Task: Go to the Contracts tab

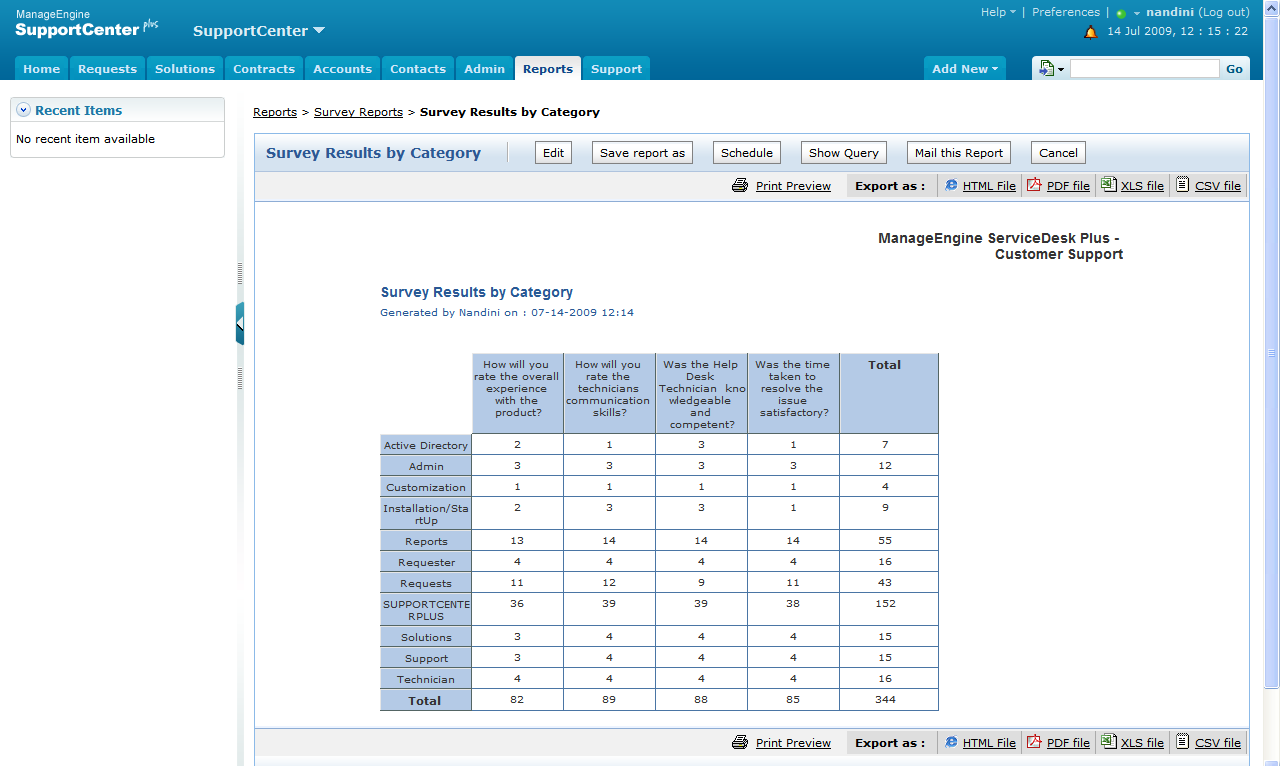Action: point(264,69)
